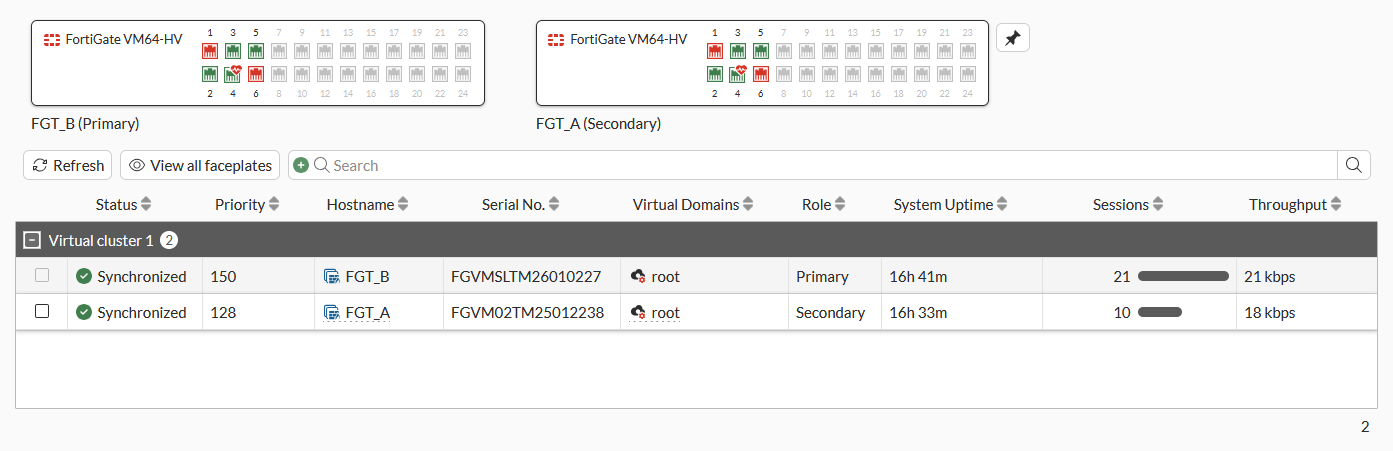
Task: Select the FGT_A row checkbox
Action: (x=42, y=311)
